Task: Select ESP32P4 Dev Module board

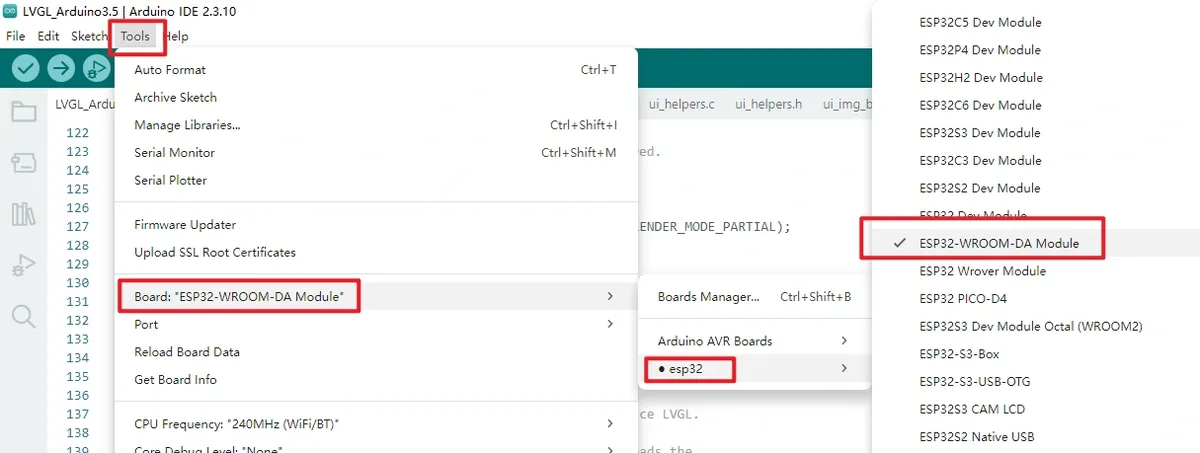Action: 1036,50
